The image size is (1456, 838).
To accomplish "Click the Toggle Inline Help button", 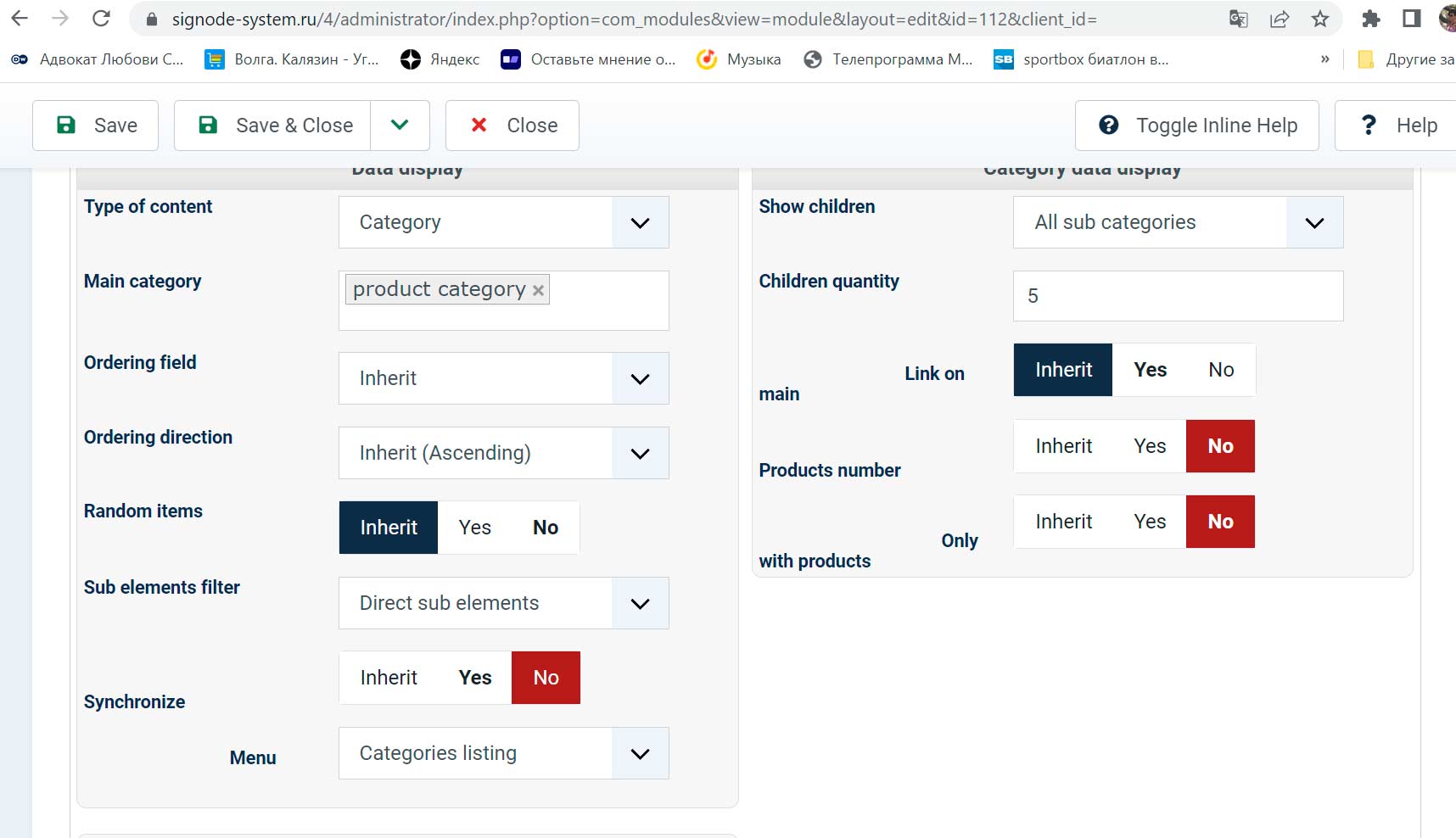I will tap(1196, 126).
